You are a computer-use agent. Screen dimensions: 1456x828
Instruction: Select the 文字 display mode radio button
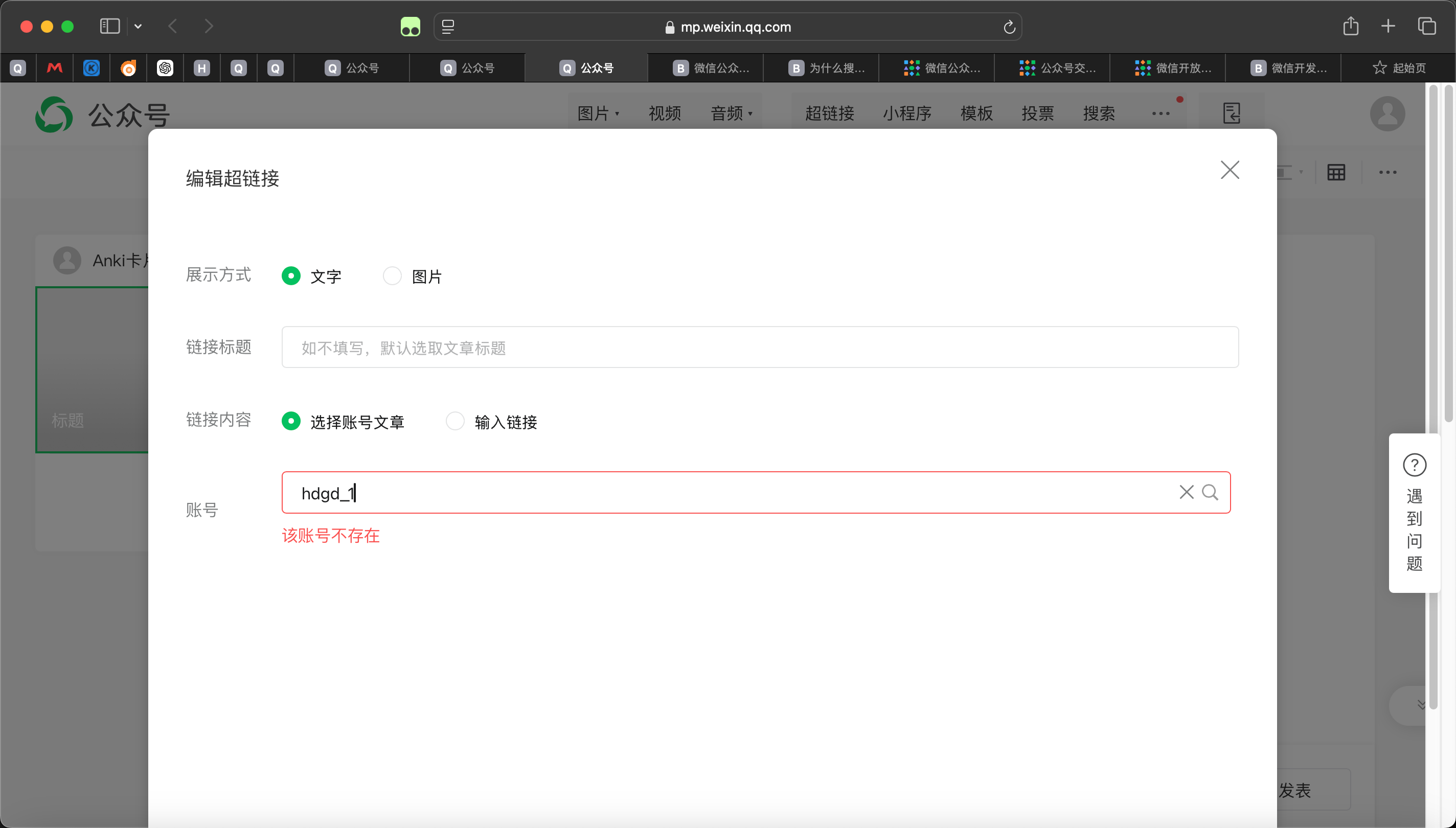coord(291,276)
